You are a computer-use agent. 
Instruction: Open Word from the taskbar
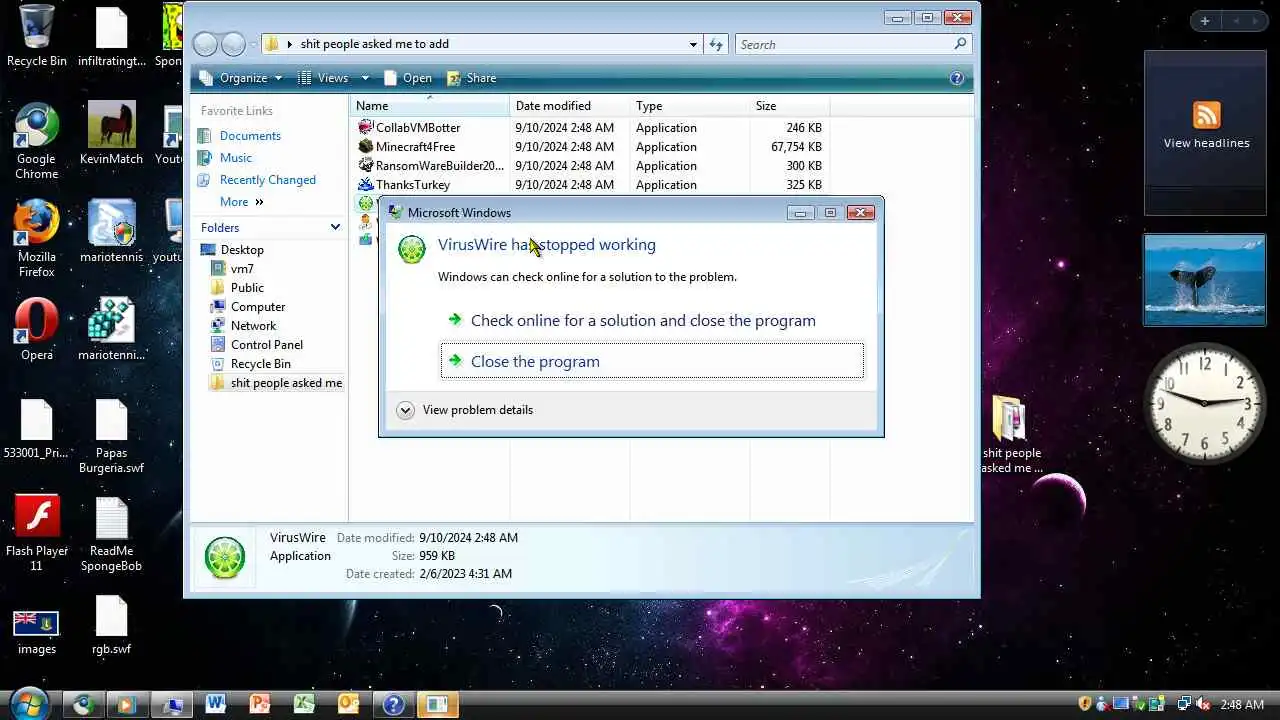(x=215, y=704)
